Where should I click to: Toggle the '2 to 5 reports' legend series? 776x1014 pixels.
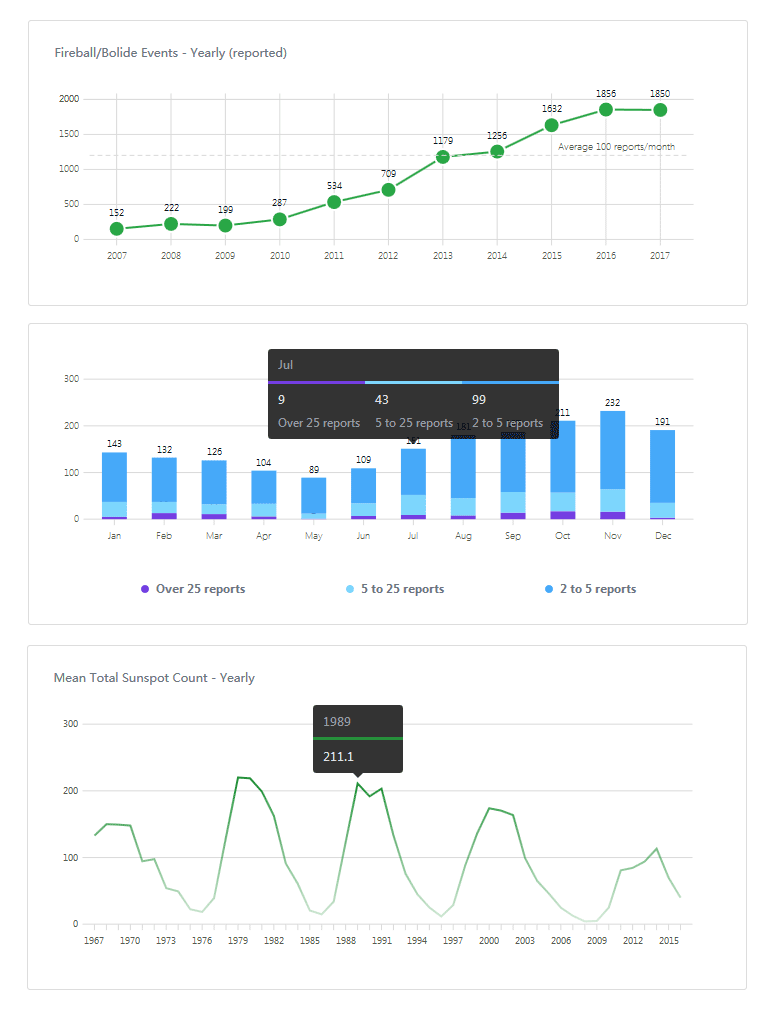coord(597,589)
